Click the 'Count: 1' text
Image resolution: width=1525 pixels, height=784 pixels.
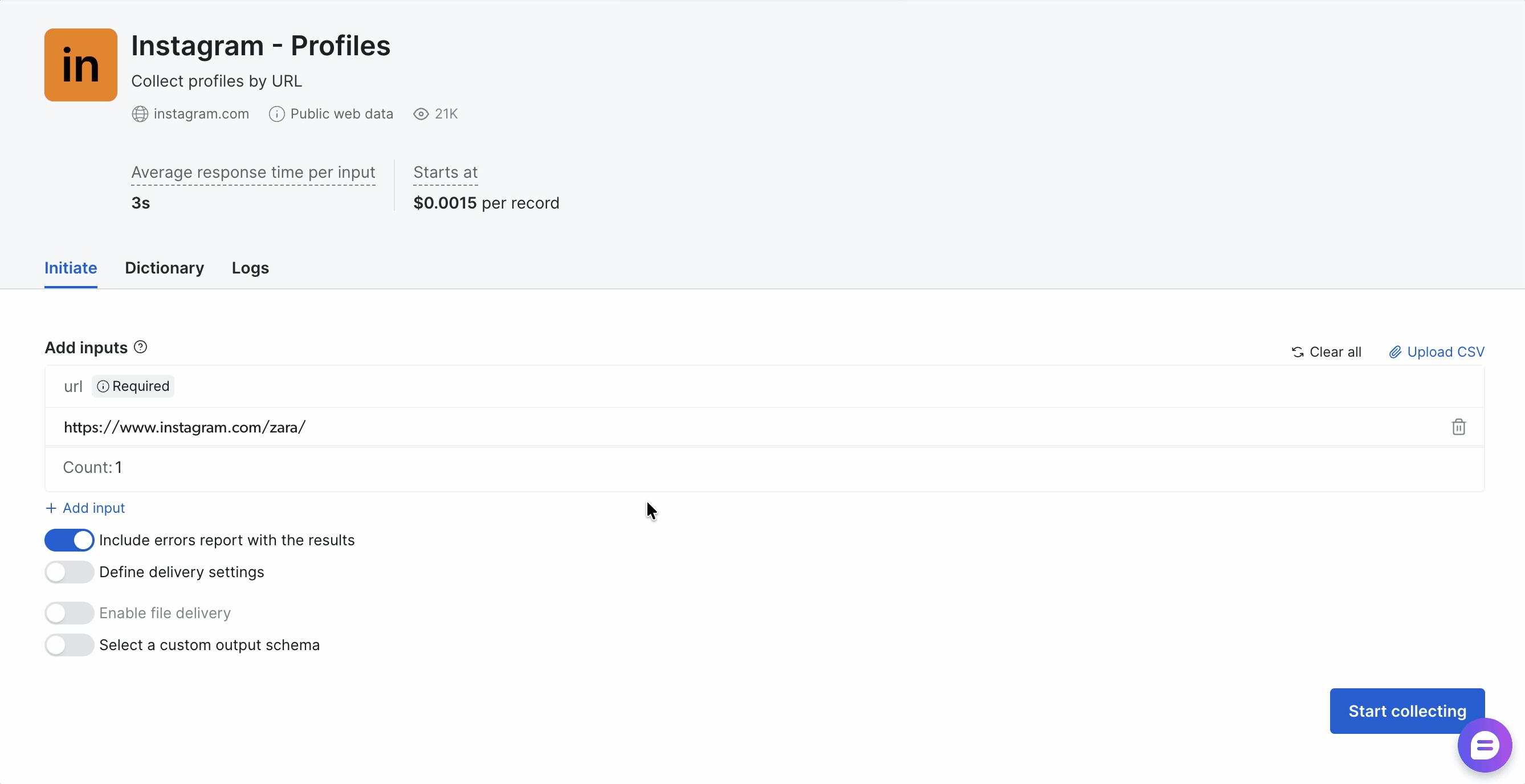click(x=92, y=467)
